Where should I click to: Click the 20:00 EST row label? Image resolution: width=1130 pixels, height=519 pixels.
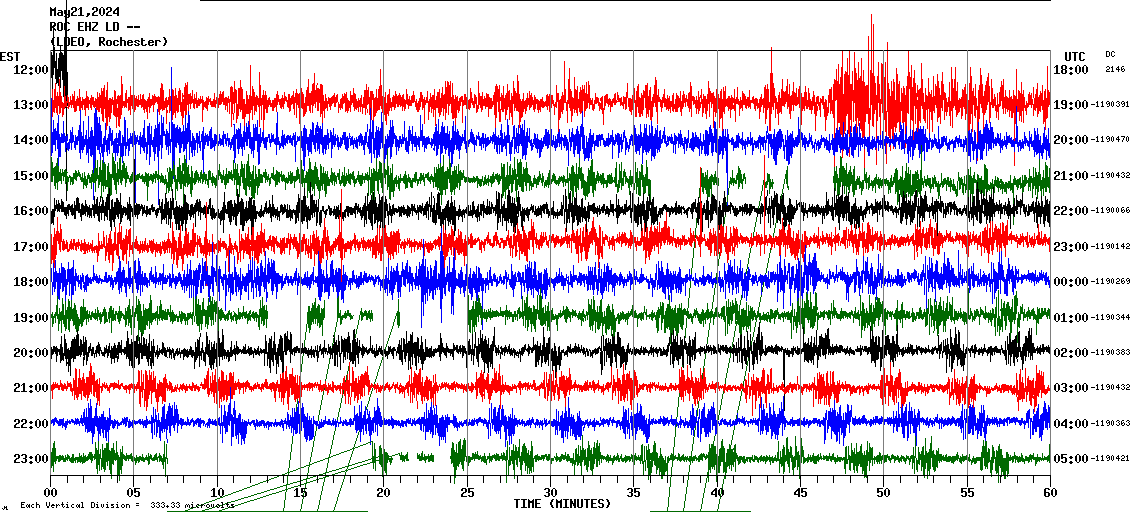[x=31, y=353]
